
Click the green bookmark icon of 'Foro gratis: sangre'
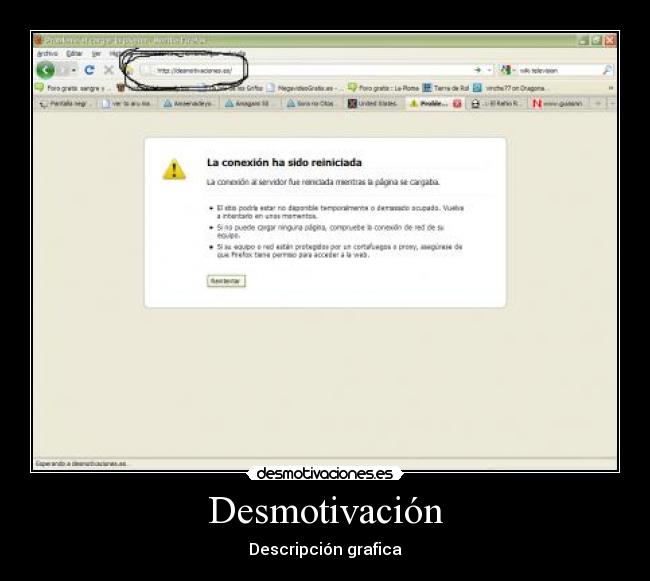[39, 87]
